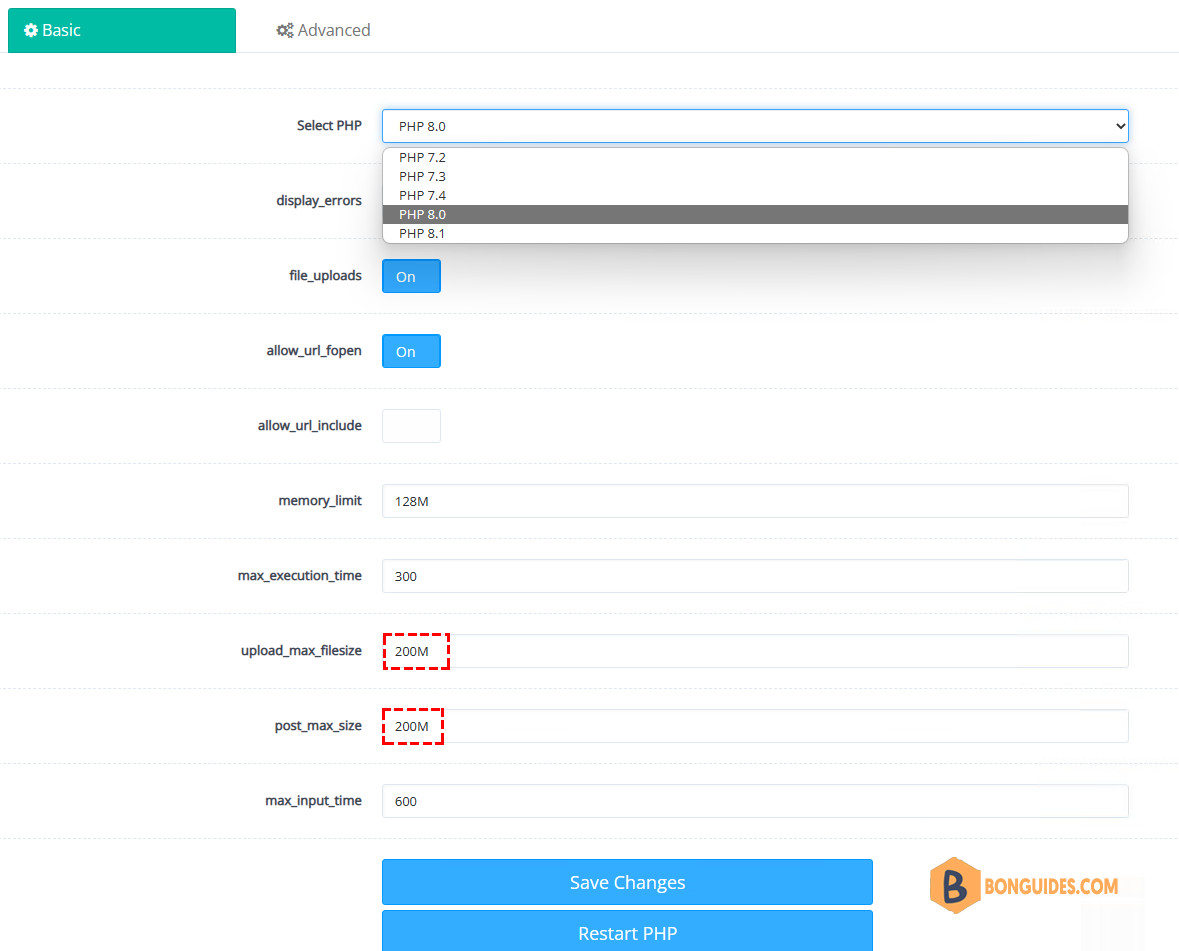1179x951 pixels.
Task: Click the Save Changes button
Action: tap(627, 882)
